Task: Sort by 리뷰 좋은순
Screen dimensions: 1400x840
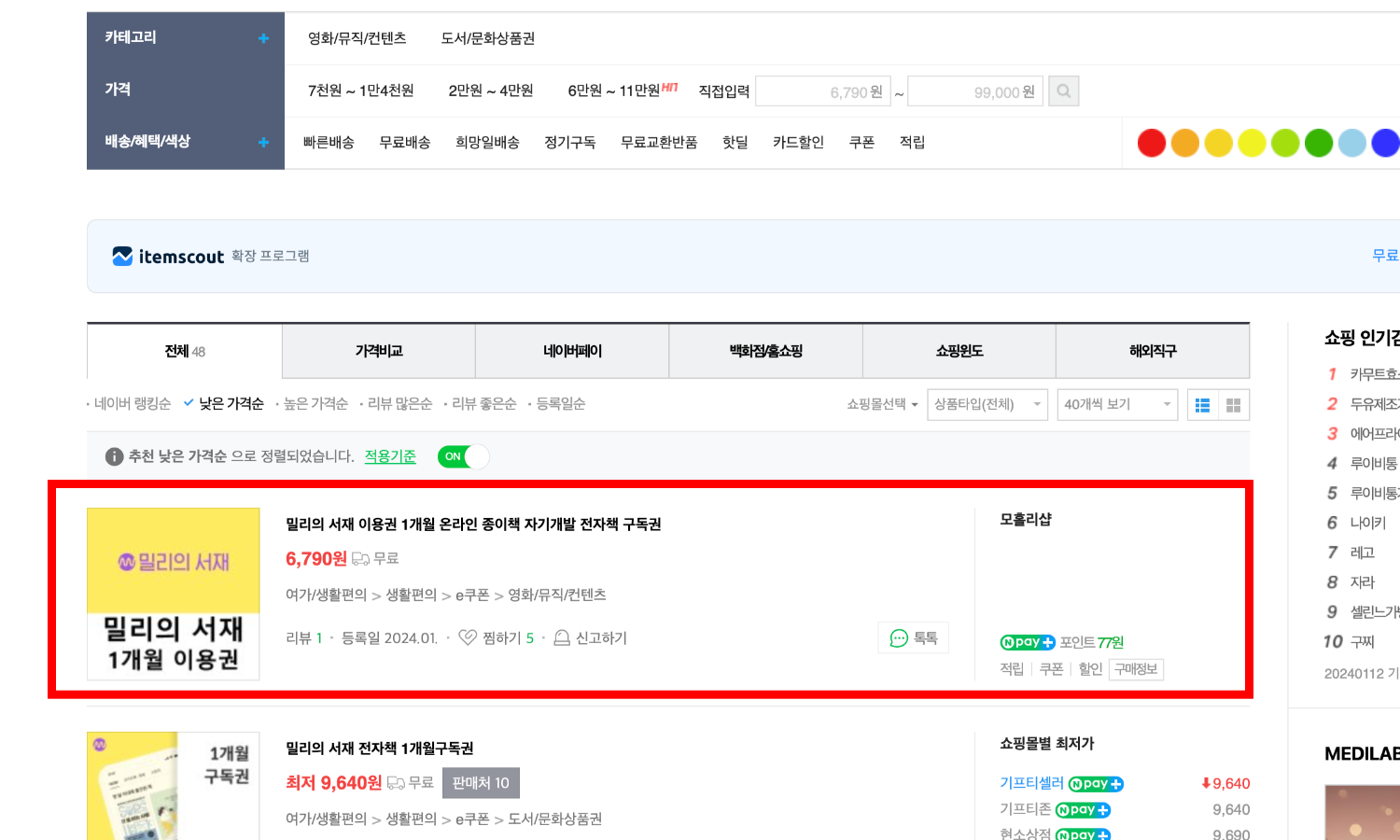Action: [x=483, y=403]
